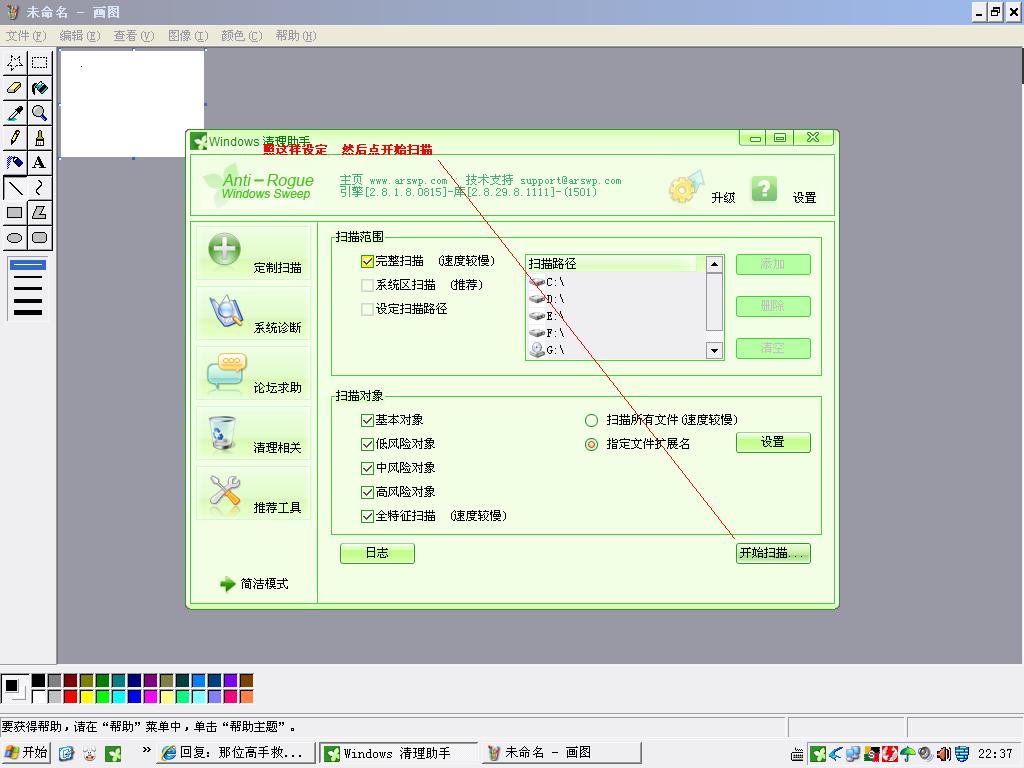The width and height of the screenshot is (1024, 768).
Task: Switch to 简洁模式 simple mode
Action: [x=254, y=584]
